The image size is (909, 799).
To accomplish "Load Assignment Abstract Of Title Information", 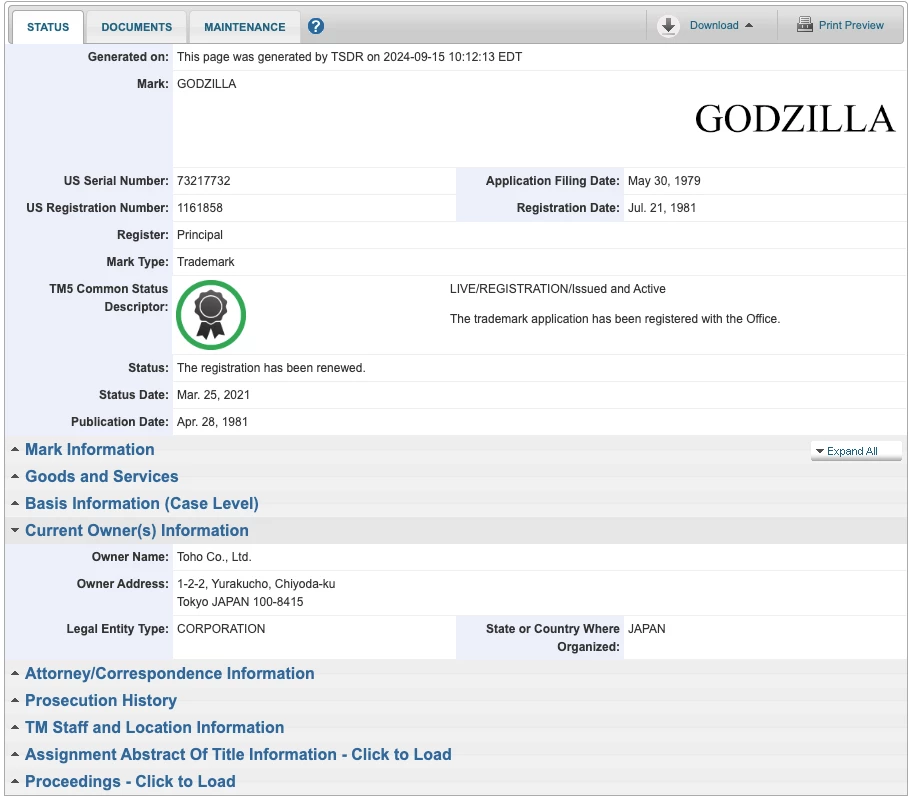I will (x=238, y=754).
